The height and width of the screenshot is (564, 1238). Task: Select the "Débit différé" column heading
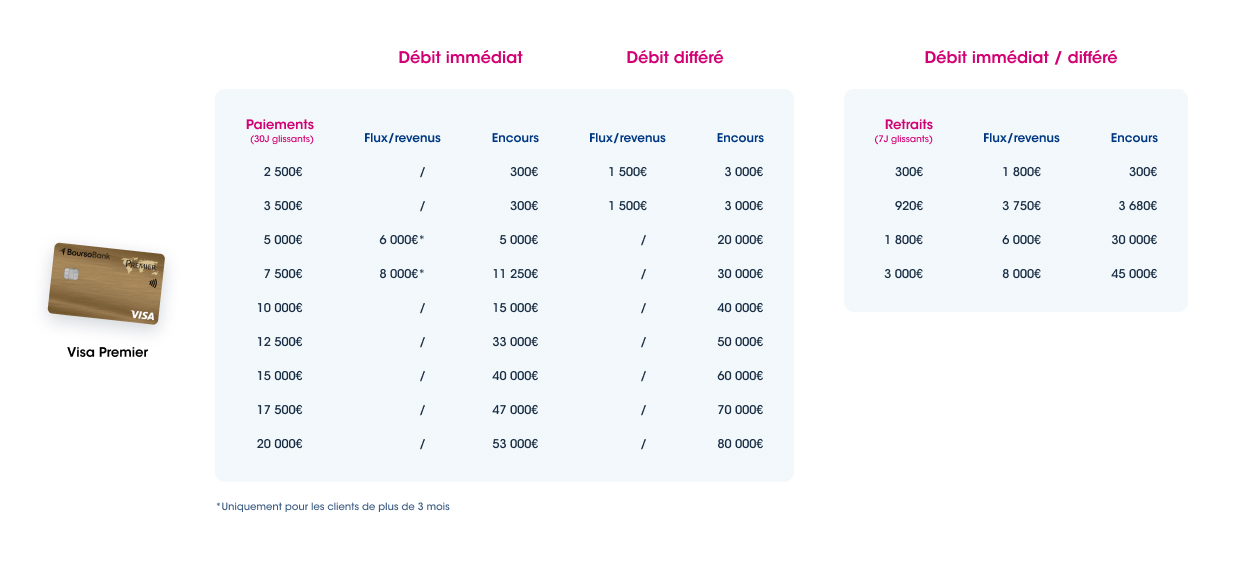click(x=674, y=58)
